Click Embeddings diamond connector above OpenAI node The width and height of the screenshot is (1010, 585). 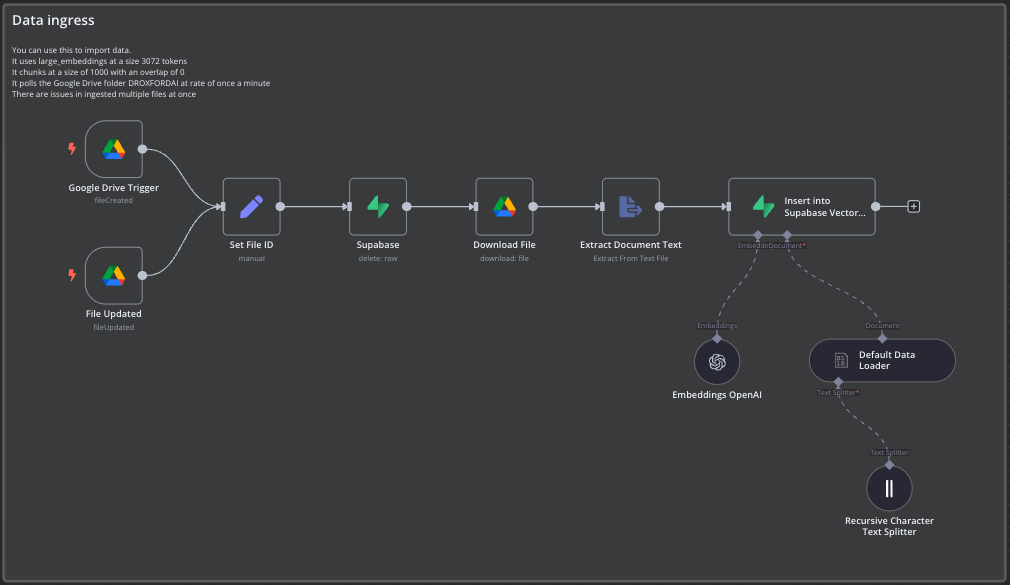[717, 338]
